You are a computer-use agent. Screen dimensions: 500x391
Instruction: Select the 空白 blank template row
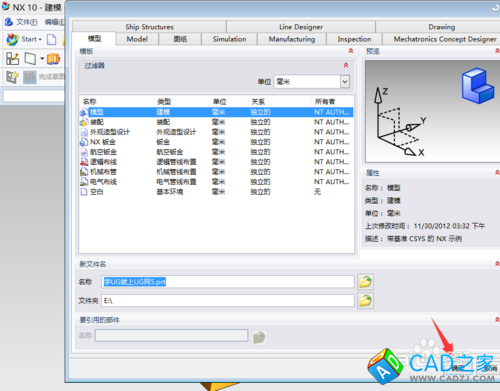coord(216,192)
